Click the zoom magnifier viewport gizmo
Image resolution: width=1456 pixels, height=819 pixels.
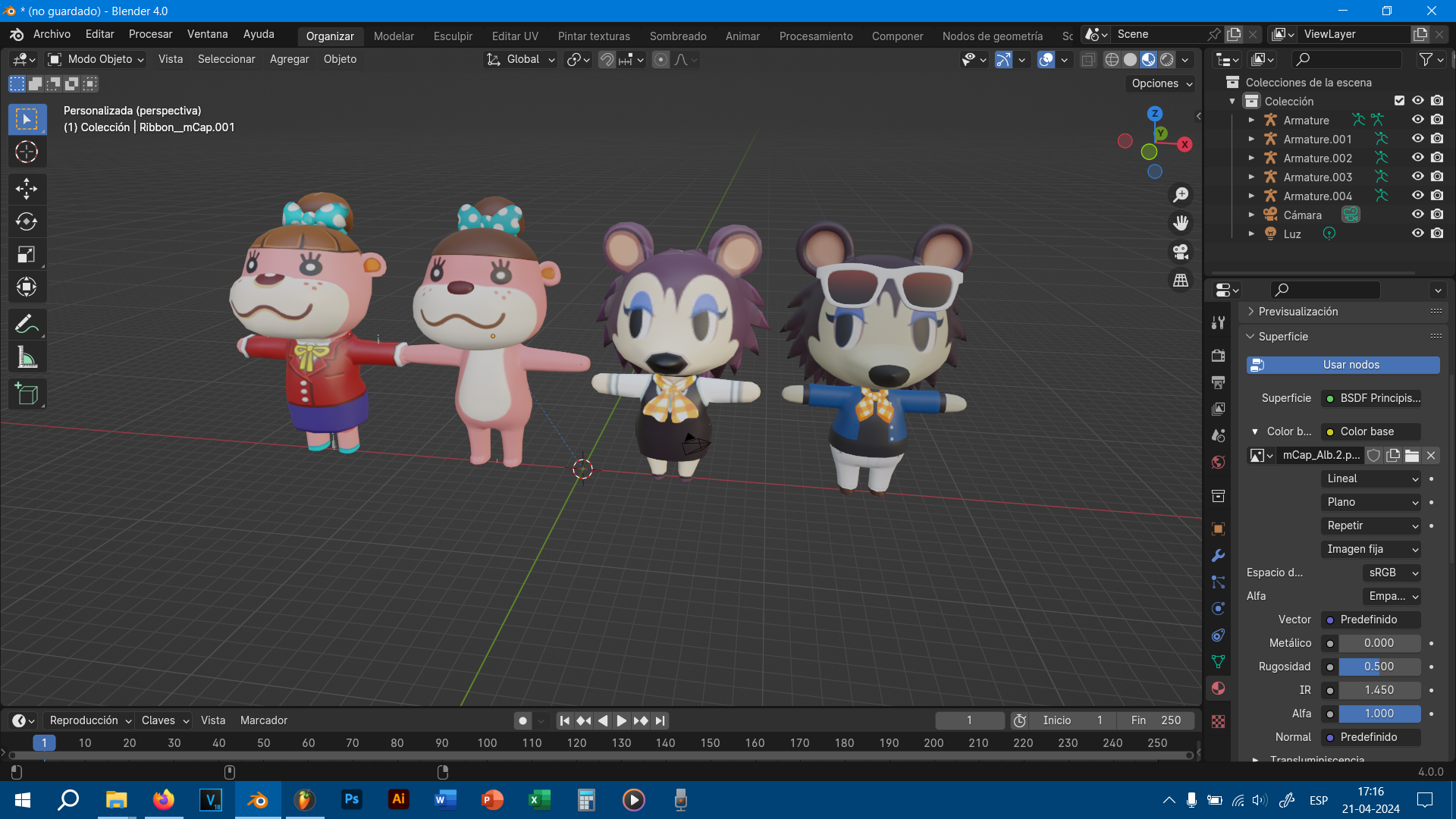[1181, 195]
